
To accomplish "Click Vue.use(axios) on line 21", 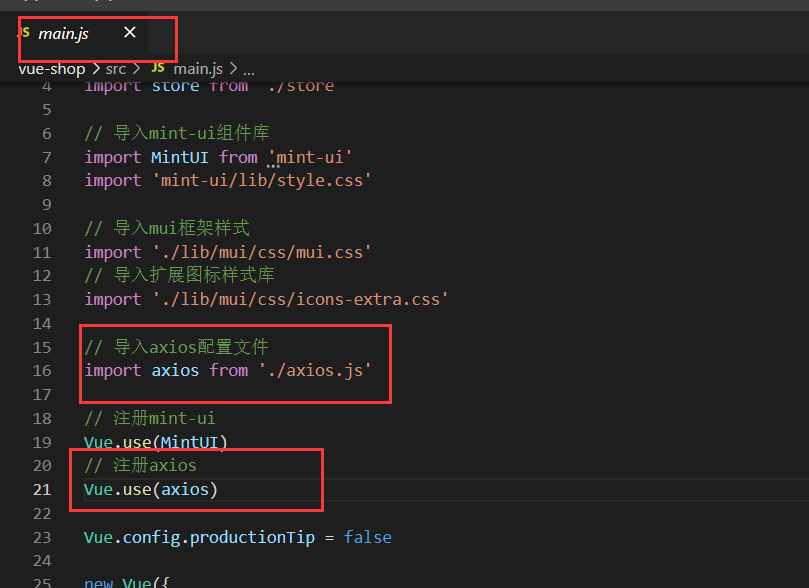I will [151, 489].
